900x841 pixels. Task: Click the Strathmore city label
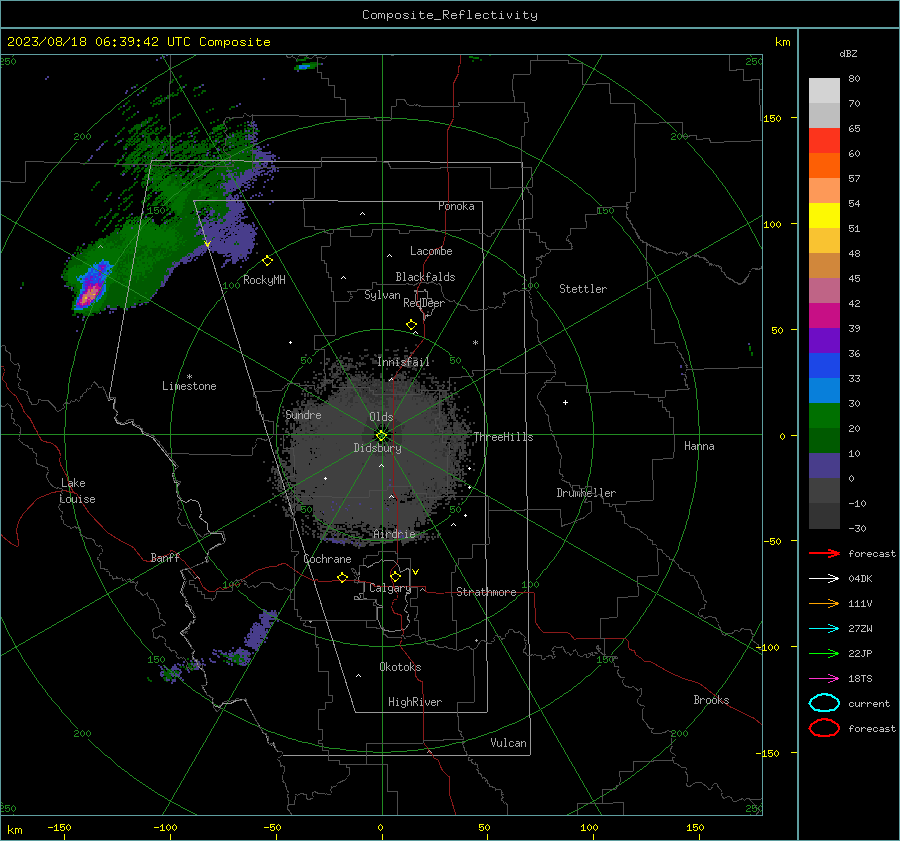point(487,592)
